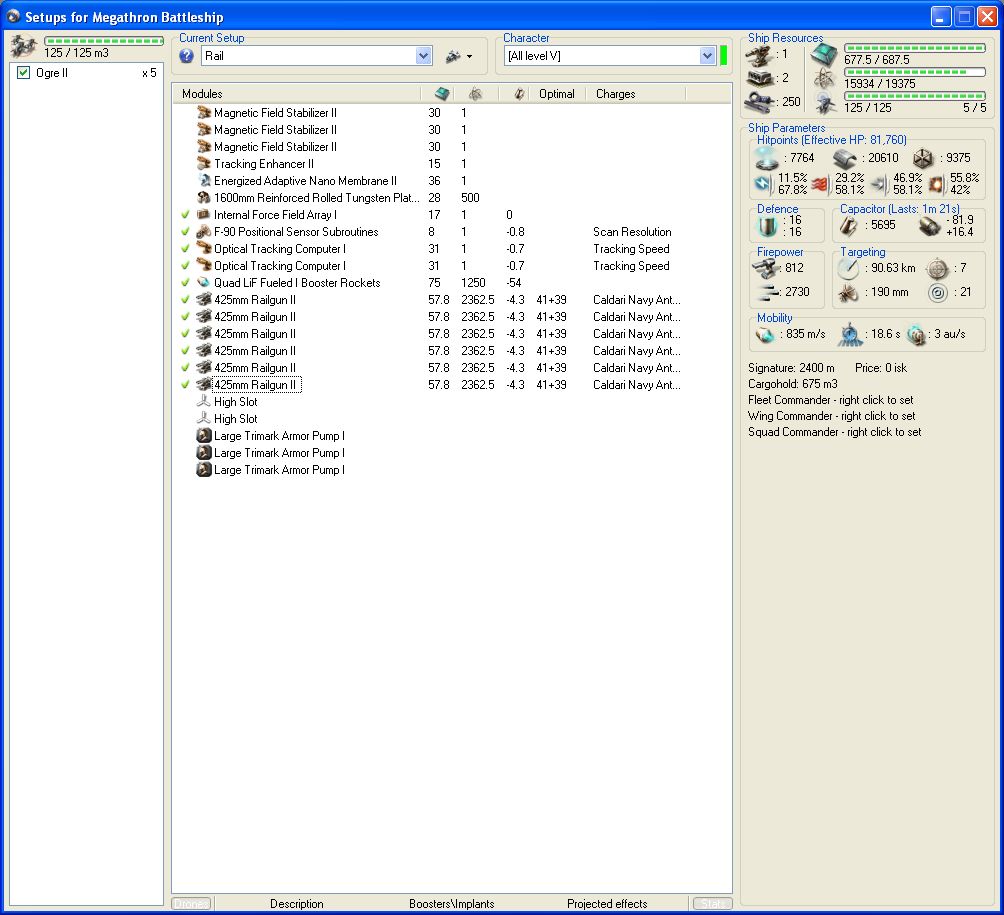Open the Drones tab at bottom
This screenshot has height=915, width=1004.
click(191, 903)
